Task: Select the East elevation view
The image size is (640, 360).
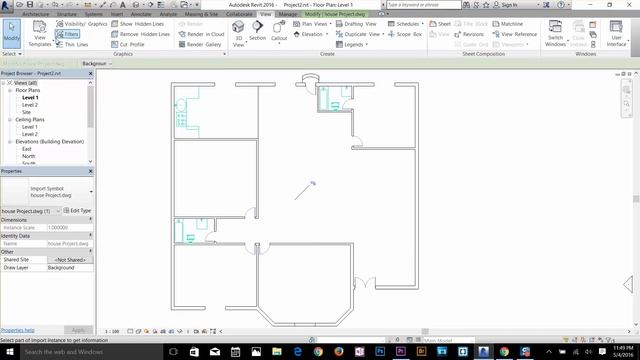Action: pos(27,149)
